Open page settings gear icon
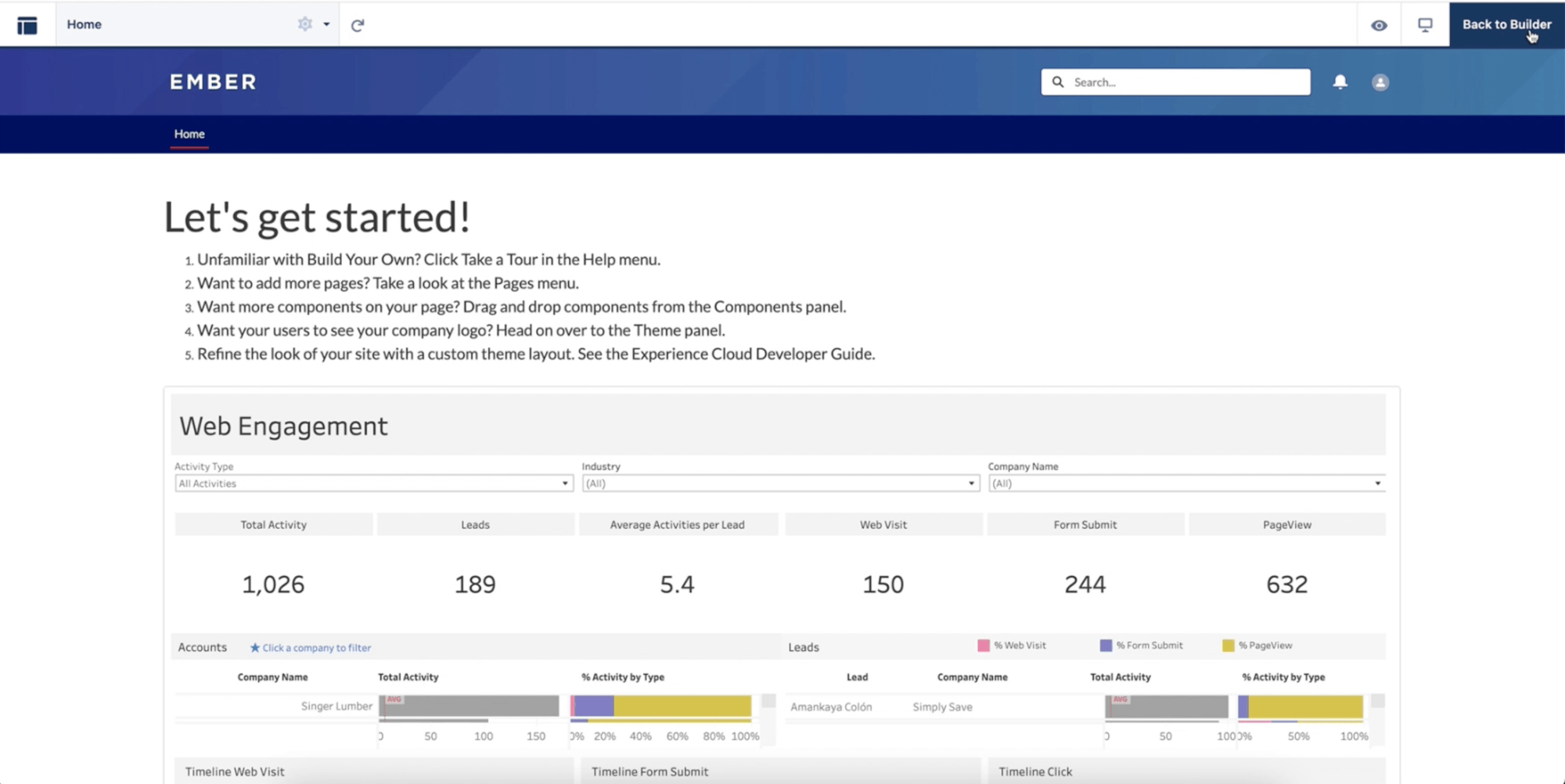The image size is (1565, 784). pos(304,24)
